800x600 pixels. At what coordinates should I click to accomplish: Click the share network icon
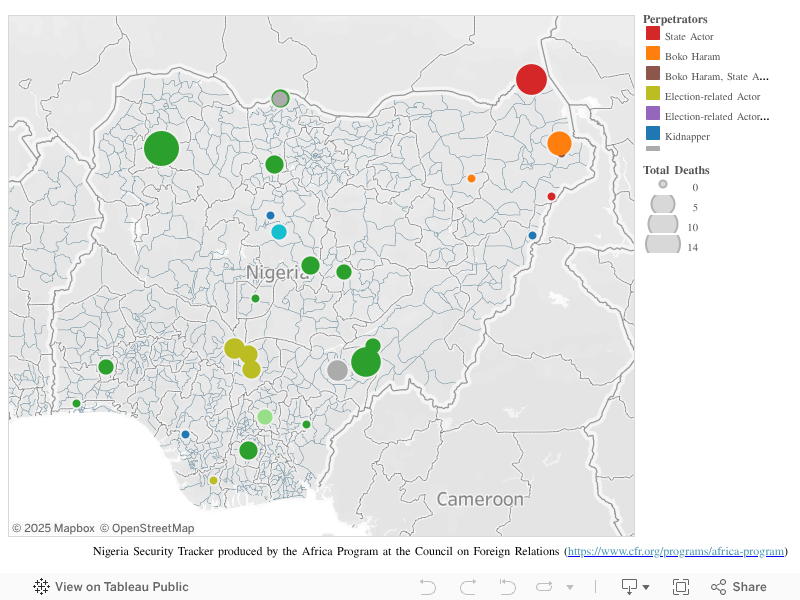click(718, 587)
